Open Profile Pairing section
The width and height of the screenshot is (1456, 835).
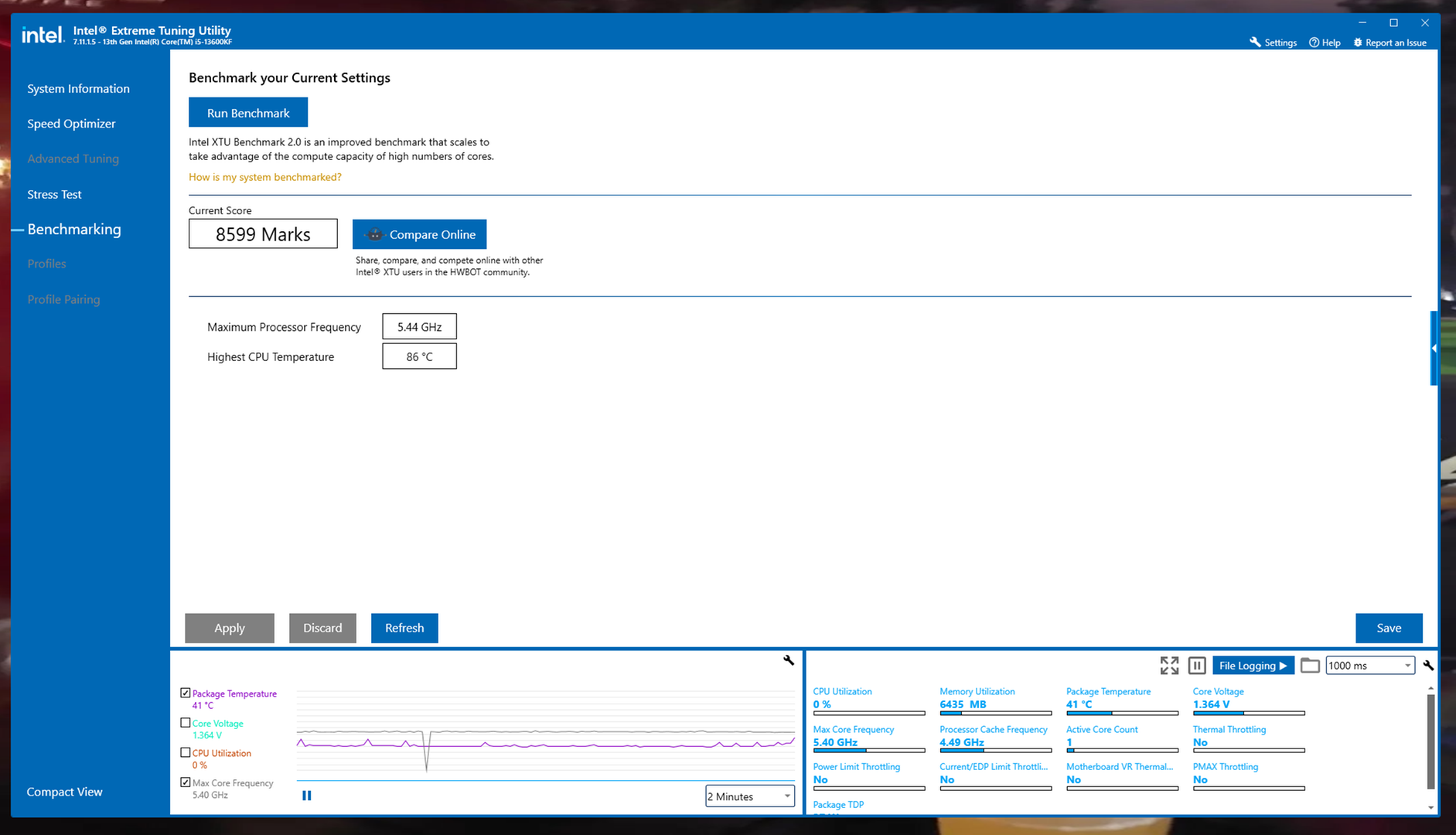(63, 299)
